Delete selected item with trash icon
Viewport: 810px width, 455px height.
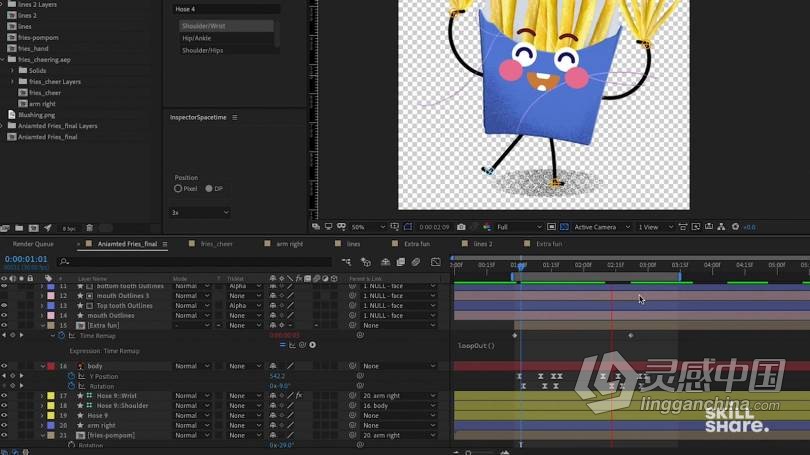coord(89,228)
